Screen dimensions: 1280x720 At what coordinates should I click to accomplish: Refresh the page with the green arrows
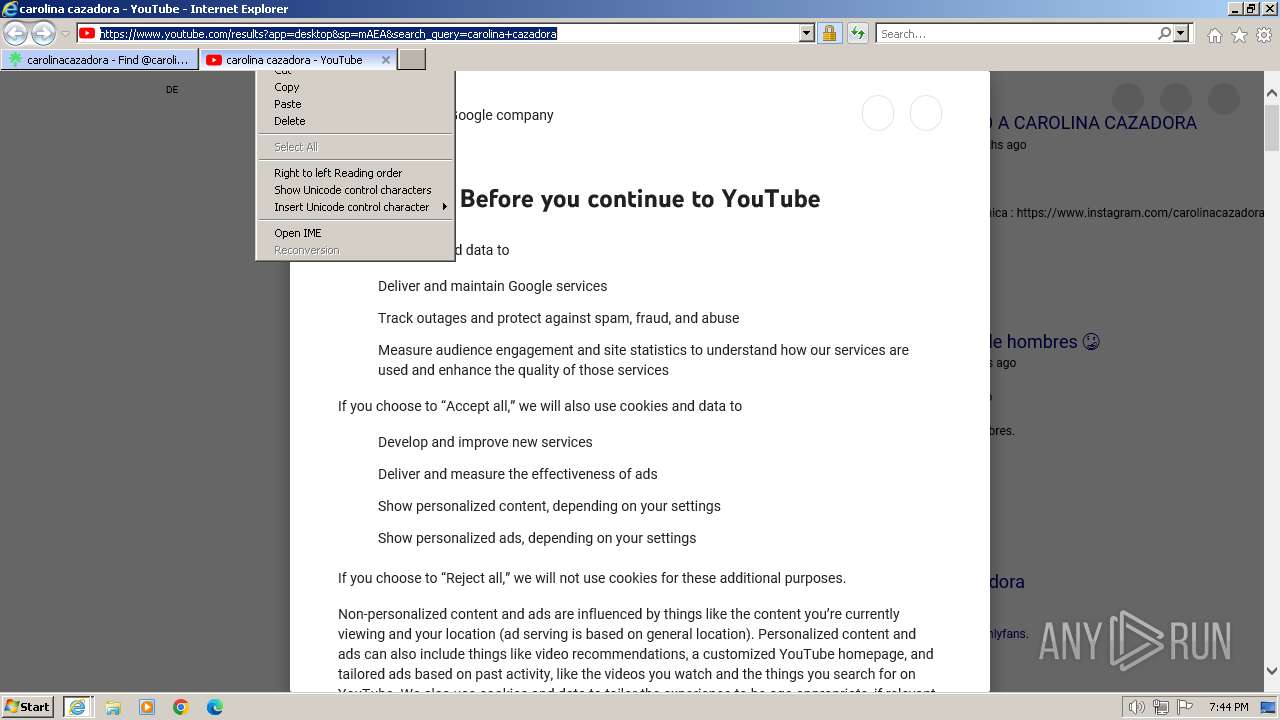click(857, 34)
